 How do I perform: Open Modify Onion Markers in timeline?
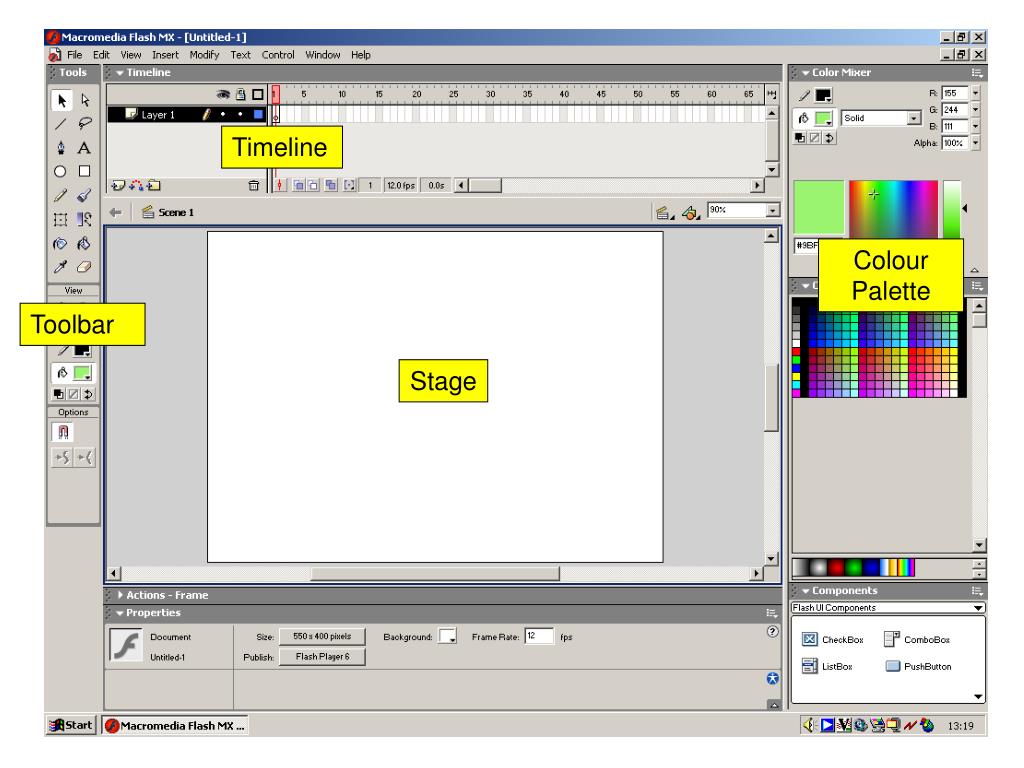349,185
